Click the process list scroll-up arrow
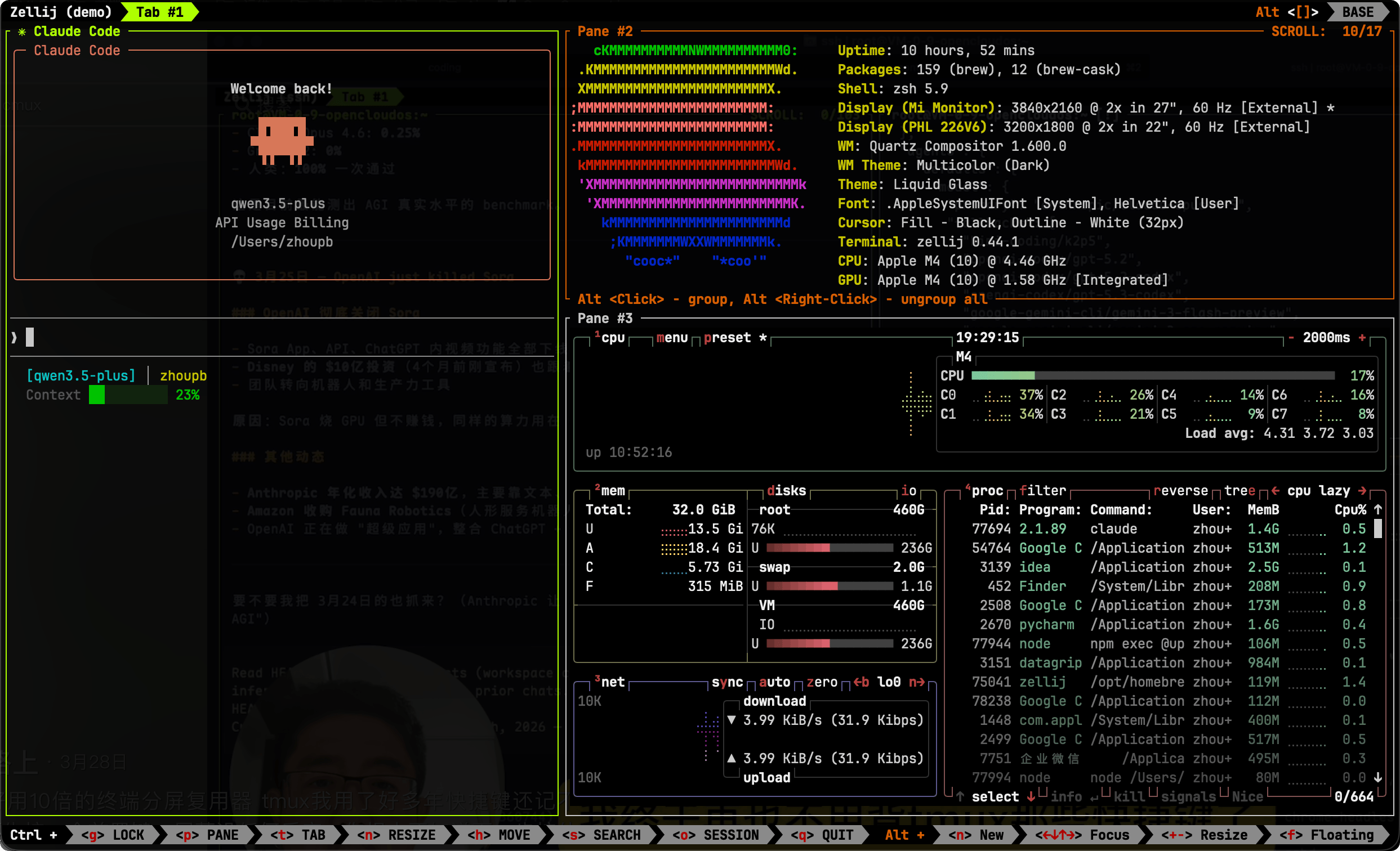 (x=1378, y=510)
